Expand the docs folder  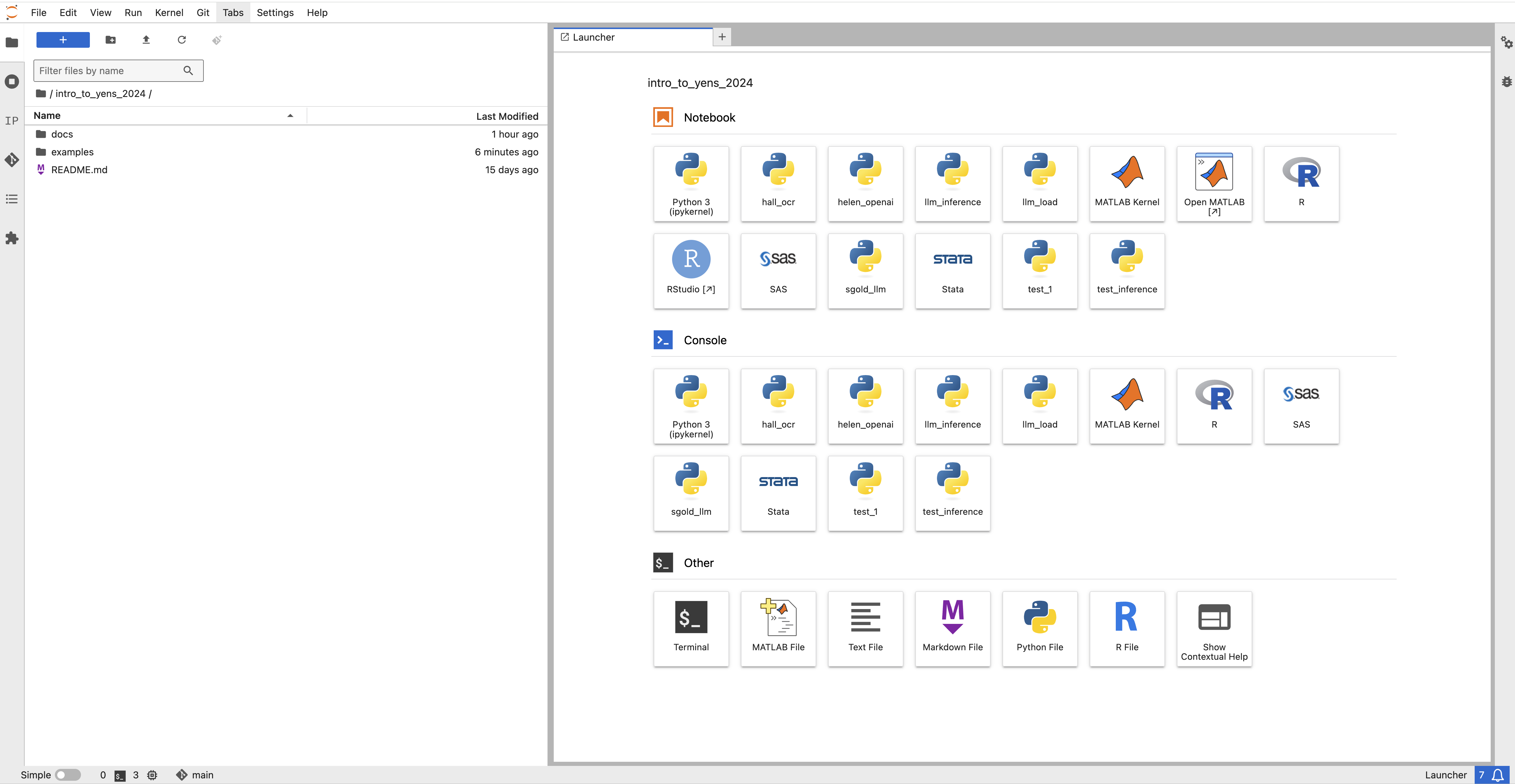tap(62, 134)
